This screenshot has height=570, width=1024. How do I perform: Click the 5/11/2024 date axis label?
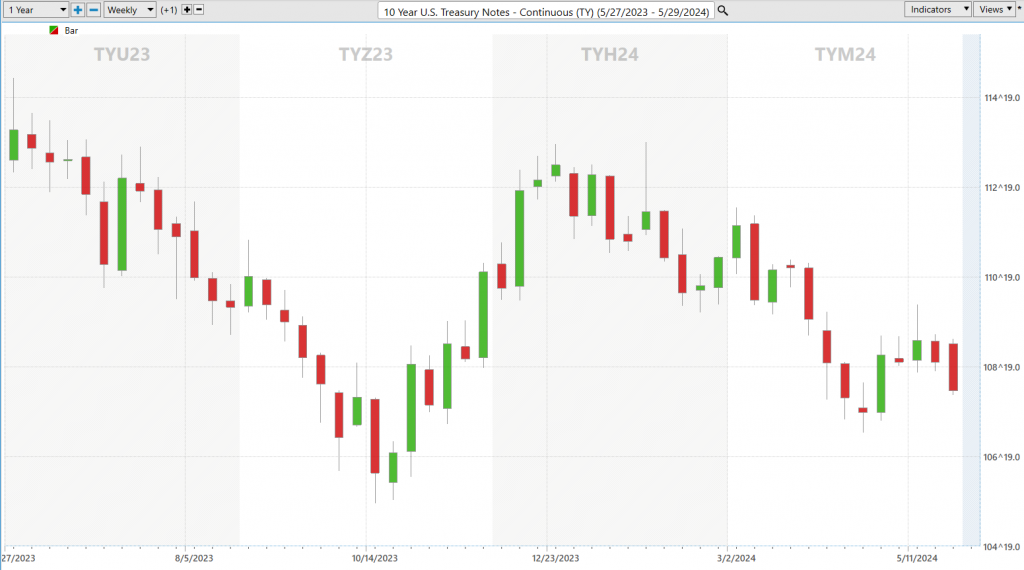917,558
